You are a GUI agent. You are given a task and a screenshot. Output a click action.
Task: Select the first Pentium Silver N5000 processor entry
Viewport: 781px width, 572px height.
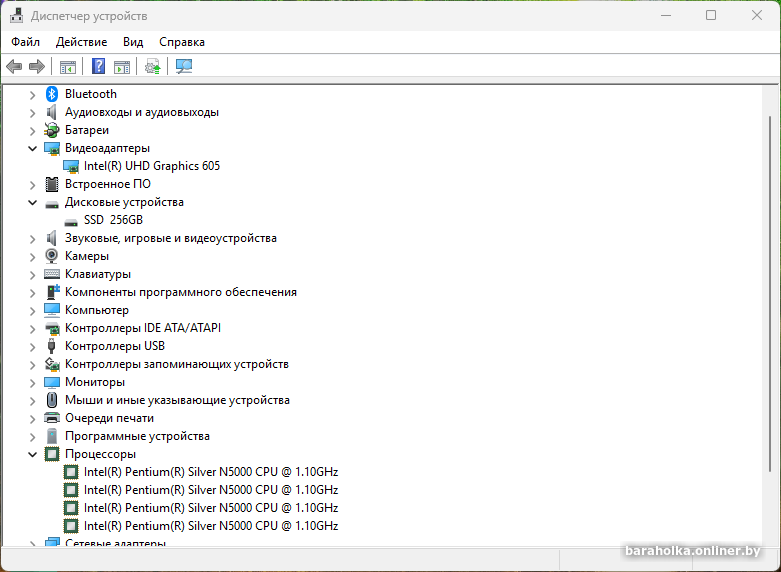211,472
